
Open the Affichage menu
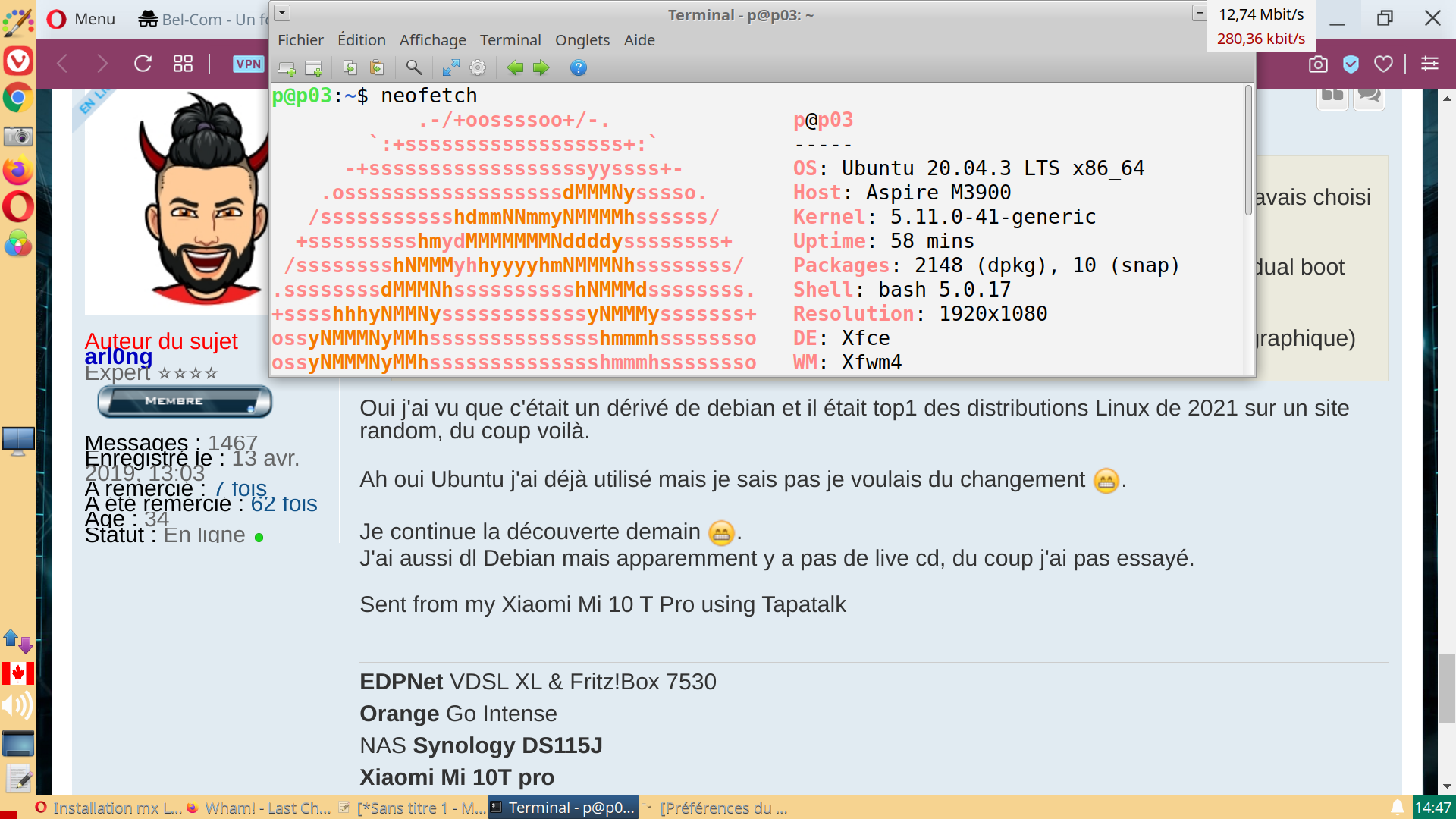point(432,40)
